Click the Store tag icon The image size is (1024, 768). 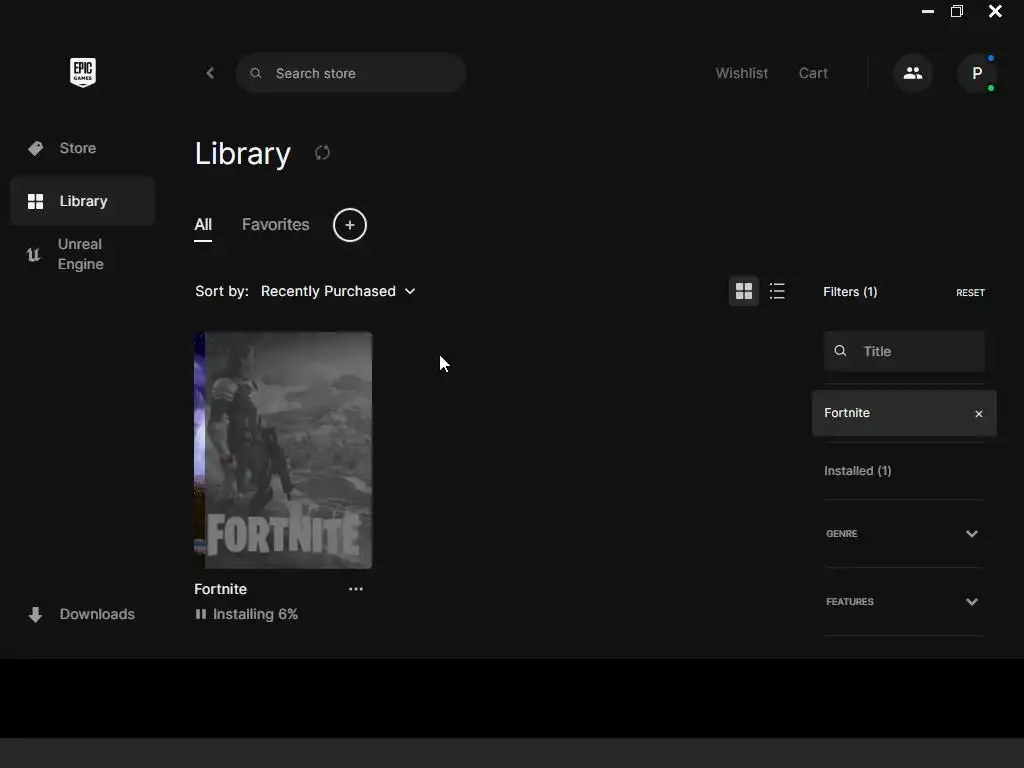[x=36, y=148]
